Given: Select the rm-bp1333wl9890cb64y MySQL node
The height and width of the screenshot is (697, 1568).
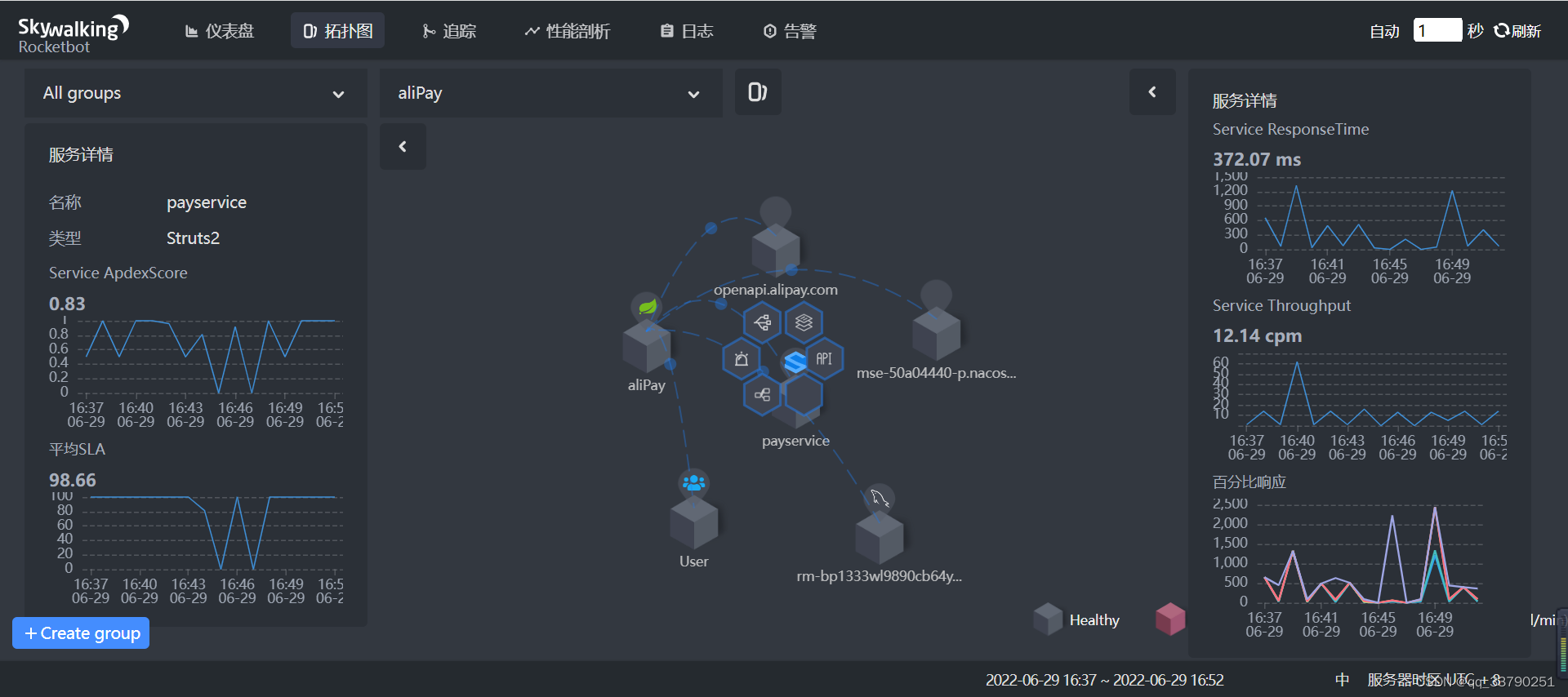Looking at the screenshot, I should 880,537.
